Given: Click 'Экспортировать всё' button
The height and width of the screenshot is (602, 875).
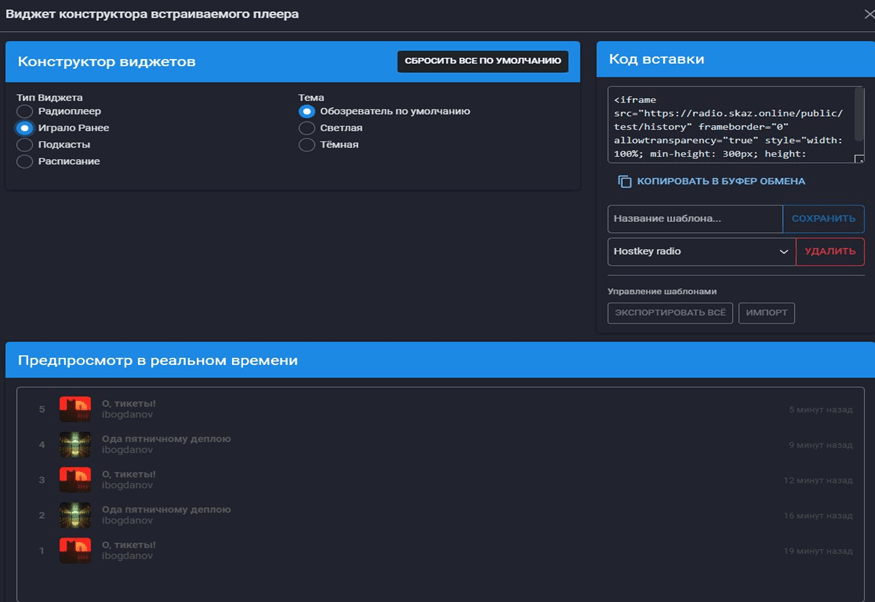Looking at the screenshot, I should pos(670,313).
